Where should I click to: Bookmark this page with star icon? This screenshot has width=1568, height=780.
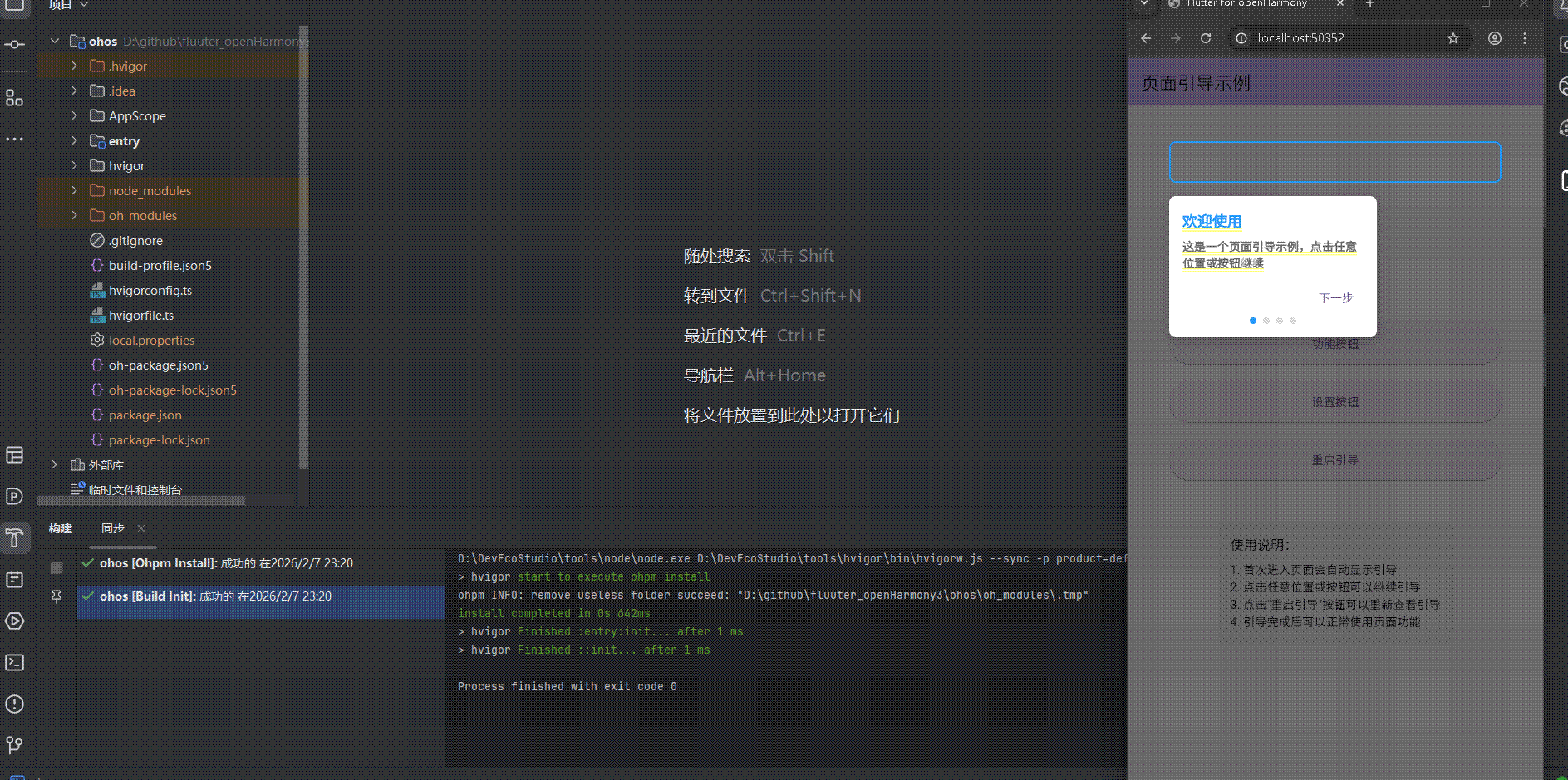pyautogui.click(x=1453, y=38)
